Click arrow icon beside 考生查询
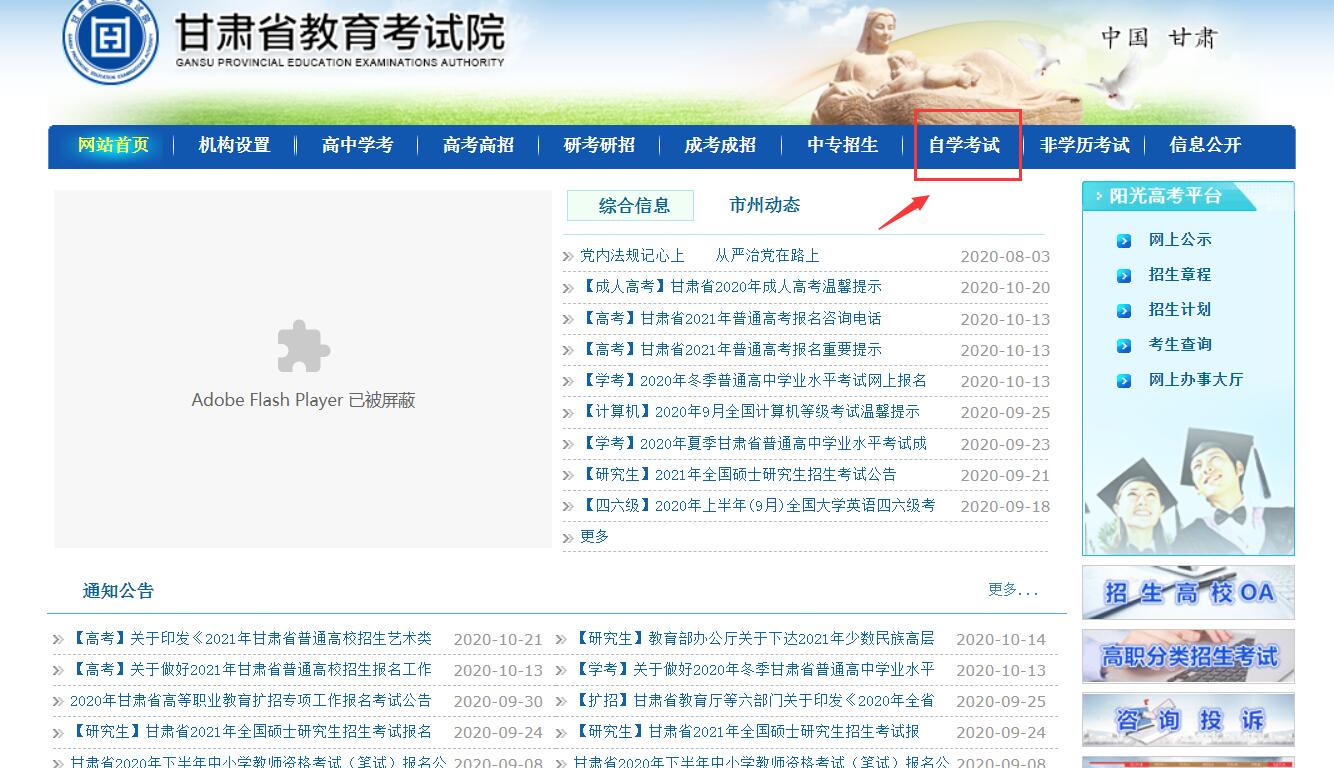1334x768 pixels. point(1124,346)
